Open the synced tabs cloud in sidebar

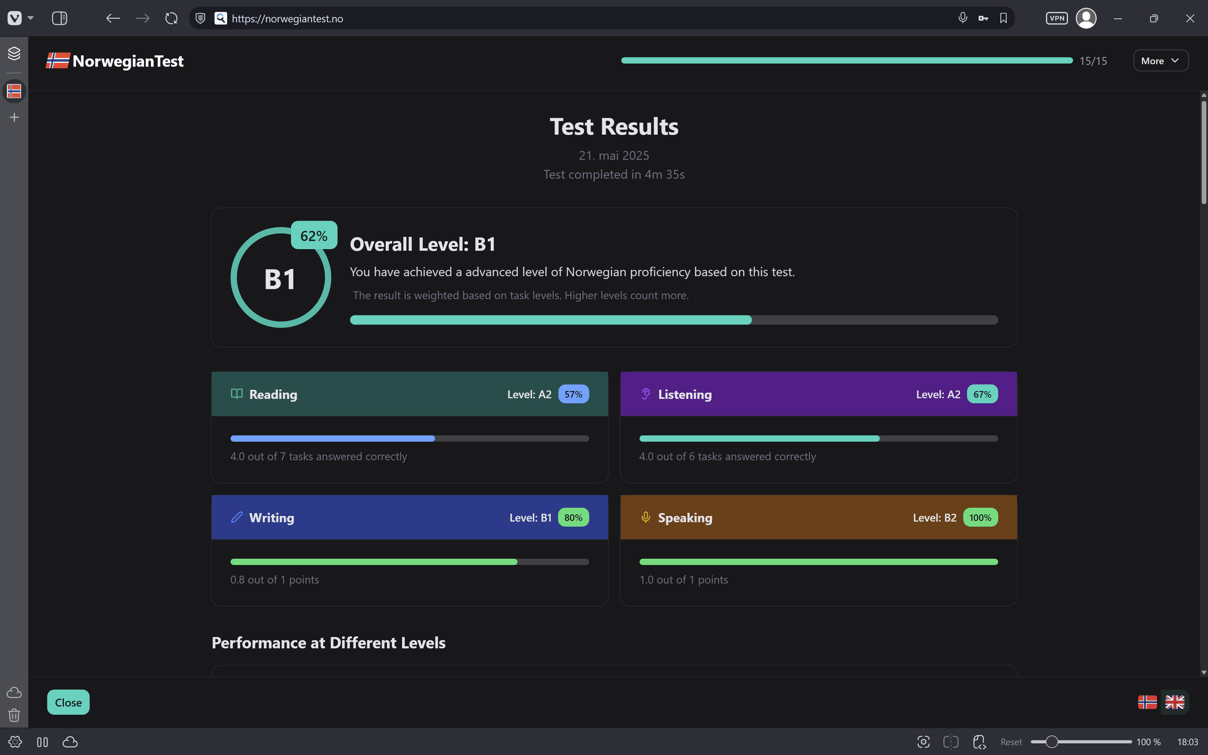[14, 693]
